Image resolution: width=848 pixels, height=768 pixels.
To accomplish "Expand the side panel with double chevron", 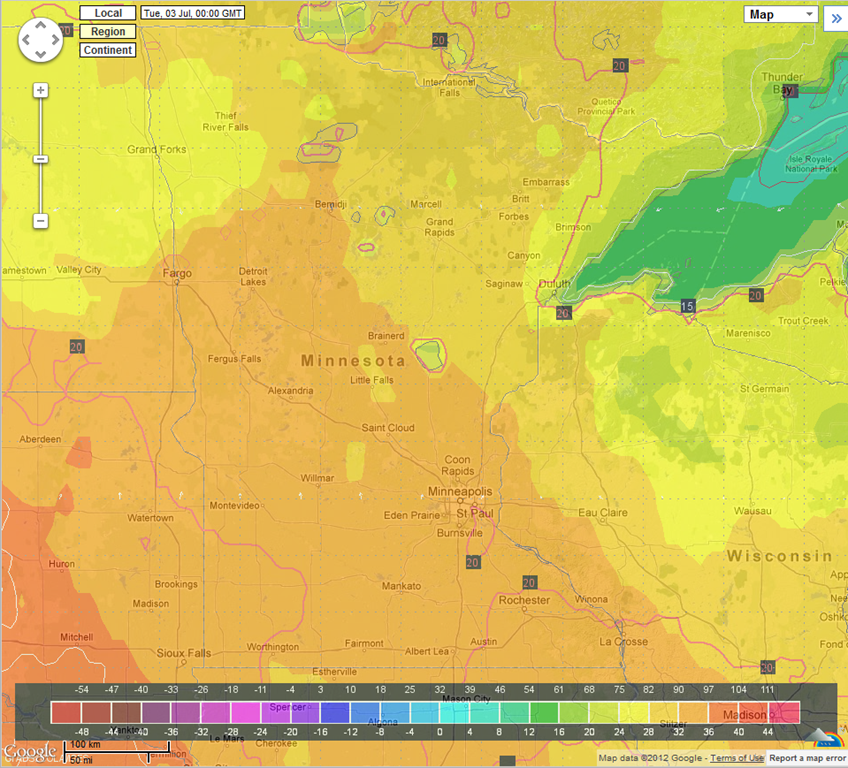I will (836, 18).
